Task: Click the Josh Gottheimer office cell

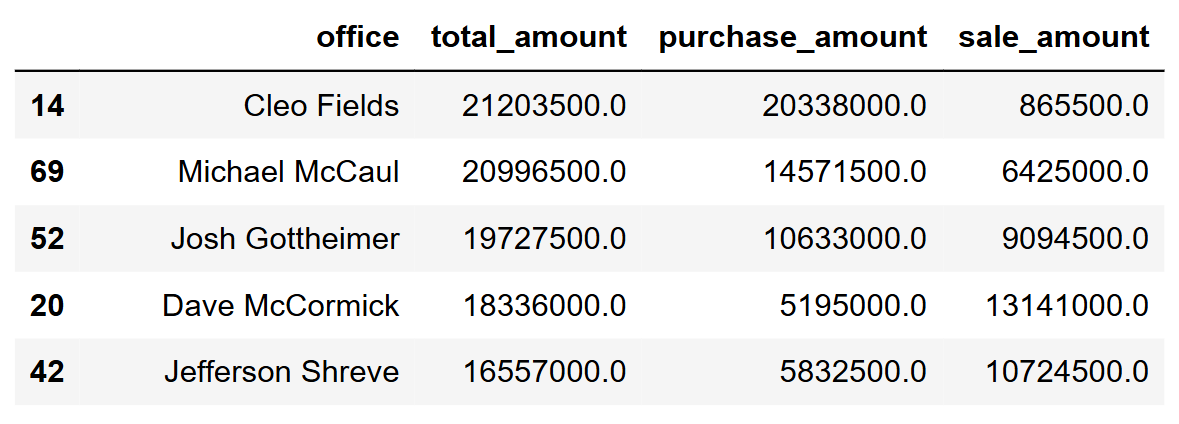Action: click(285, 239)
